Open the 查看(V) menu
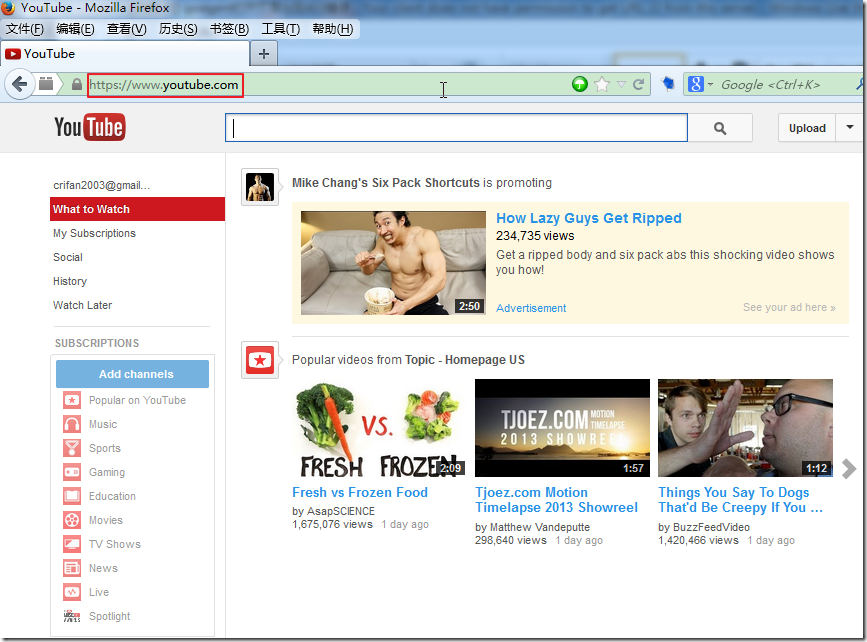The image size is (867, 642). (x=127, y=29)
